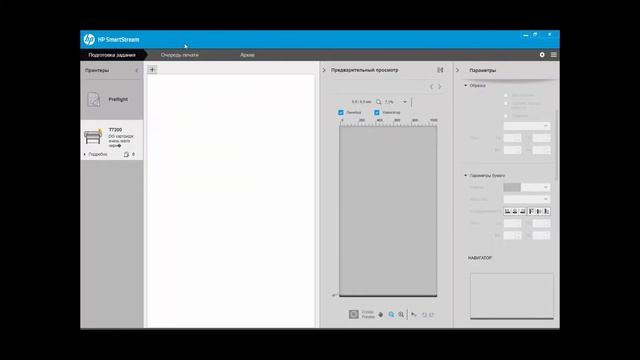The width and height of the screenshot is (640, 360).
Task: Click the gray paper color swatch
Action: pos(512,187)
